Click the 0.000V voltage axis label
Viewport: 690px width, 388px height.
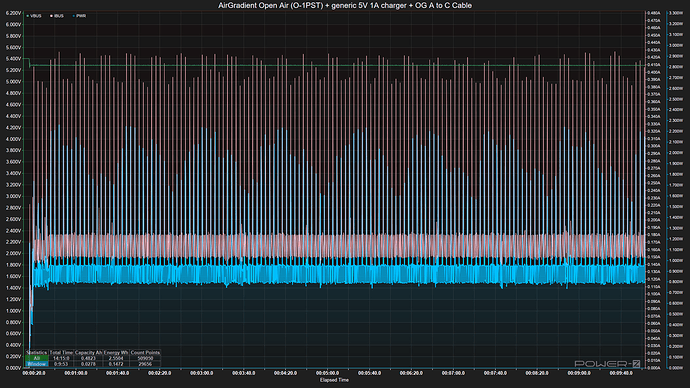click(13, 368)
